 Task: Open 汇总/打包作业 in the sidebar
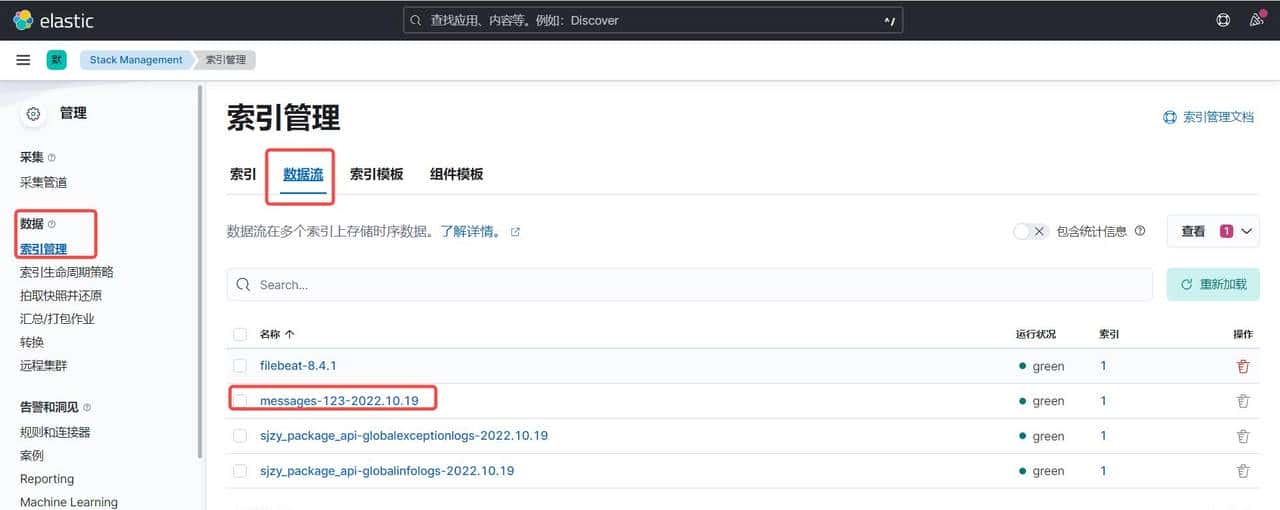click(57, 319)
